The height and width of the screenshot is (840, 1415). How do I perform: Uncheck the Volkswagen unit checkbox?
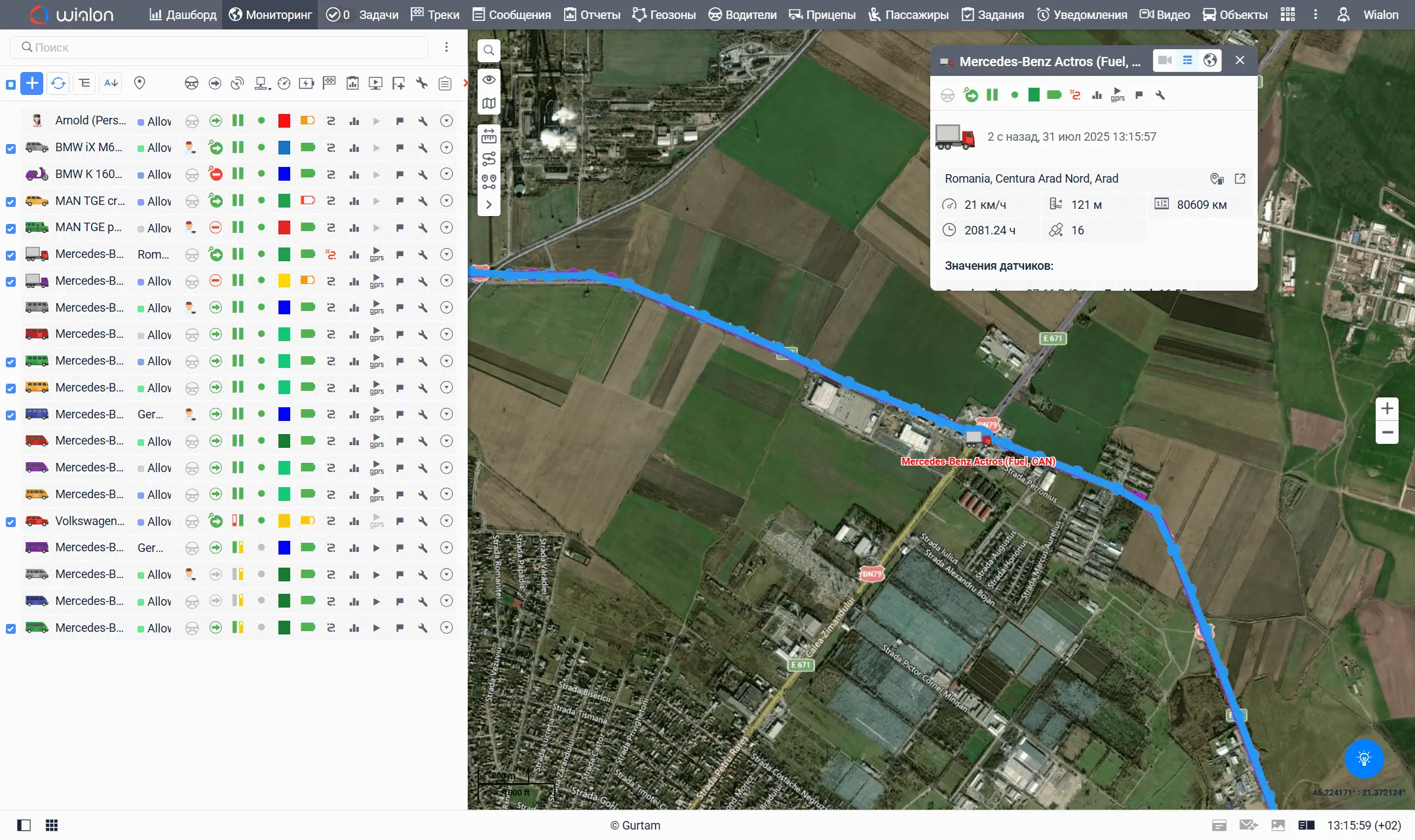(10, 522)
